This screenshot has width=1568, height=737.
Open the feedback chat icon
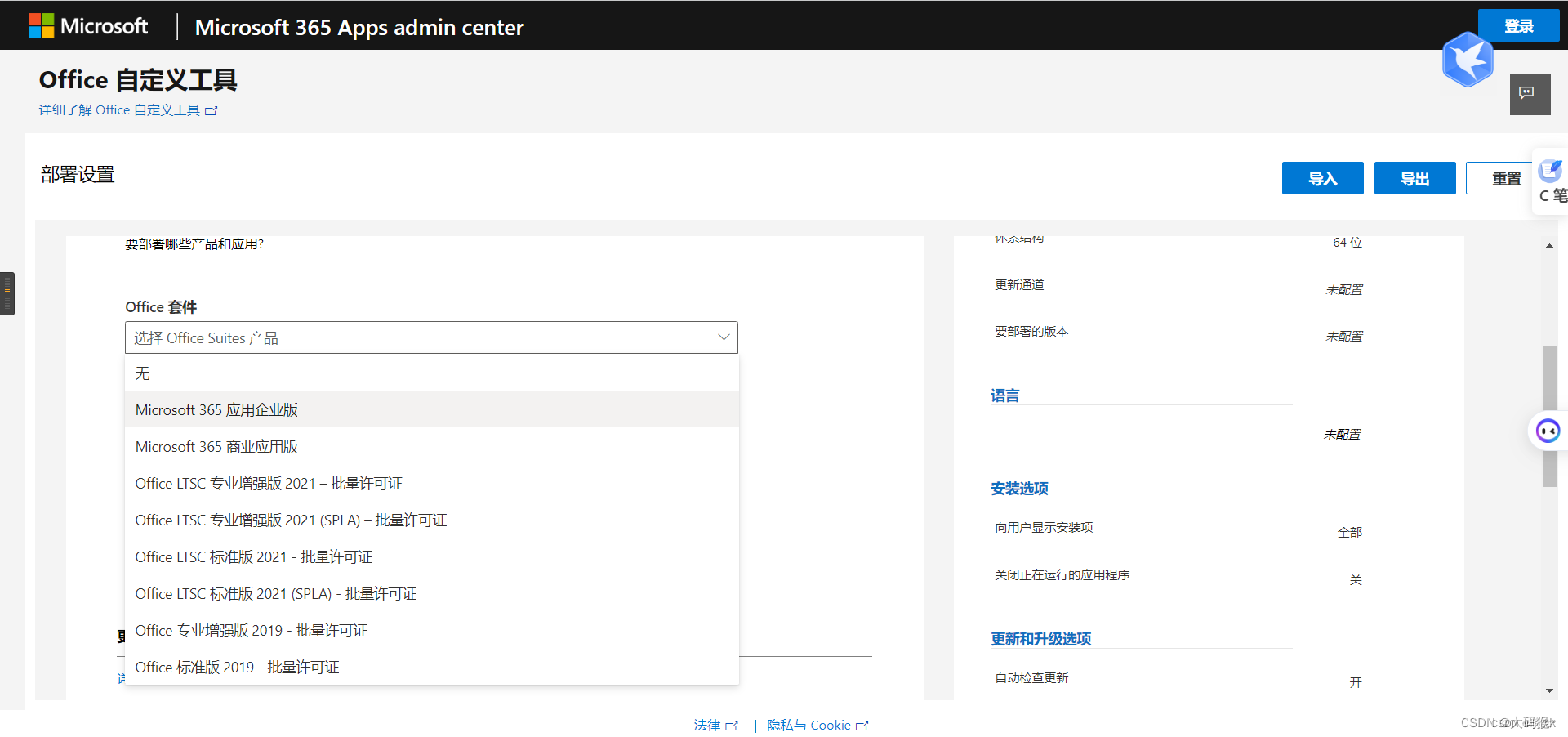(1530, 94)
